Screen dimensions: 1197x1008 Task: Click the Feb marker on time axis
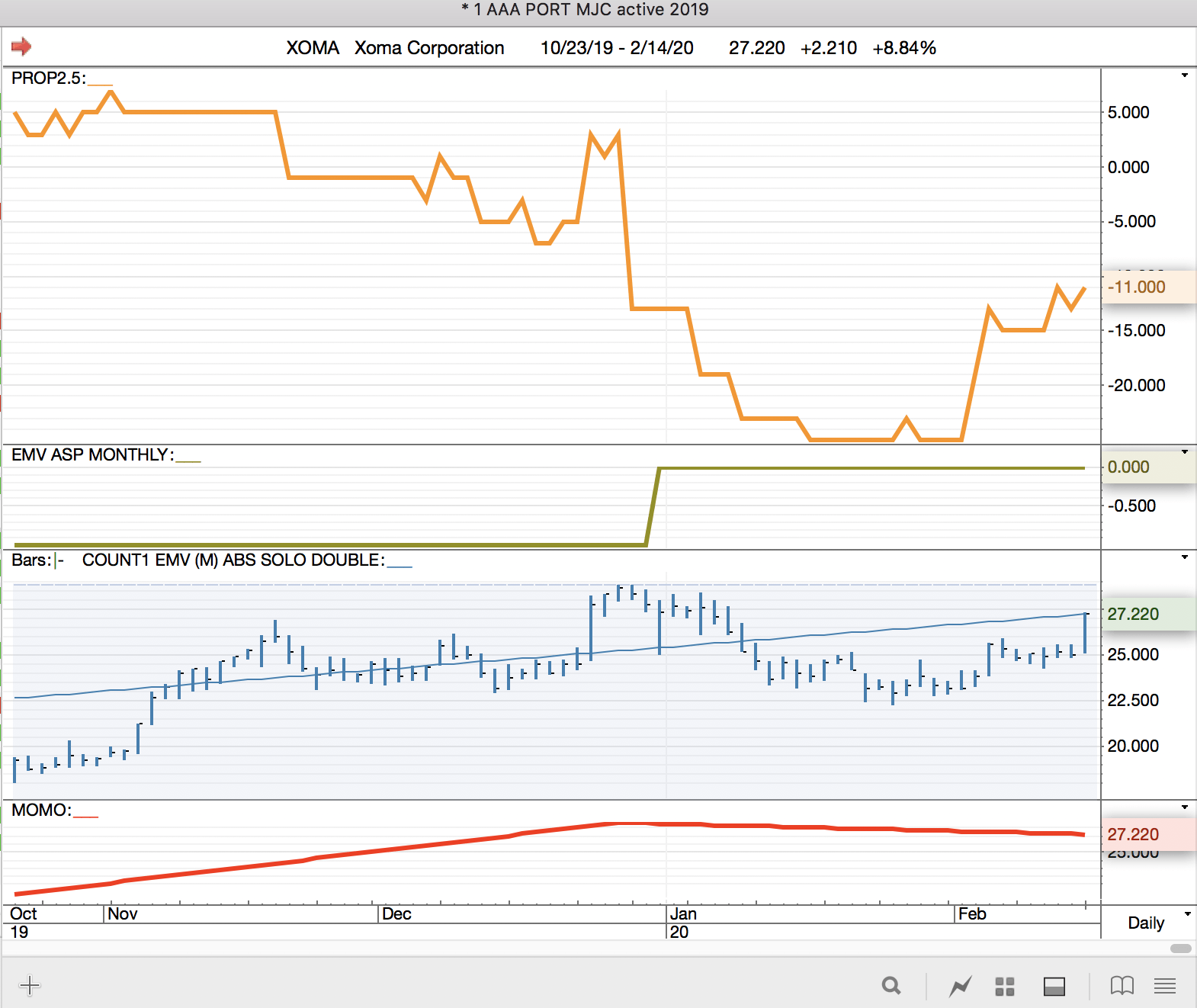pyautogui.click(x=972, y=913)
